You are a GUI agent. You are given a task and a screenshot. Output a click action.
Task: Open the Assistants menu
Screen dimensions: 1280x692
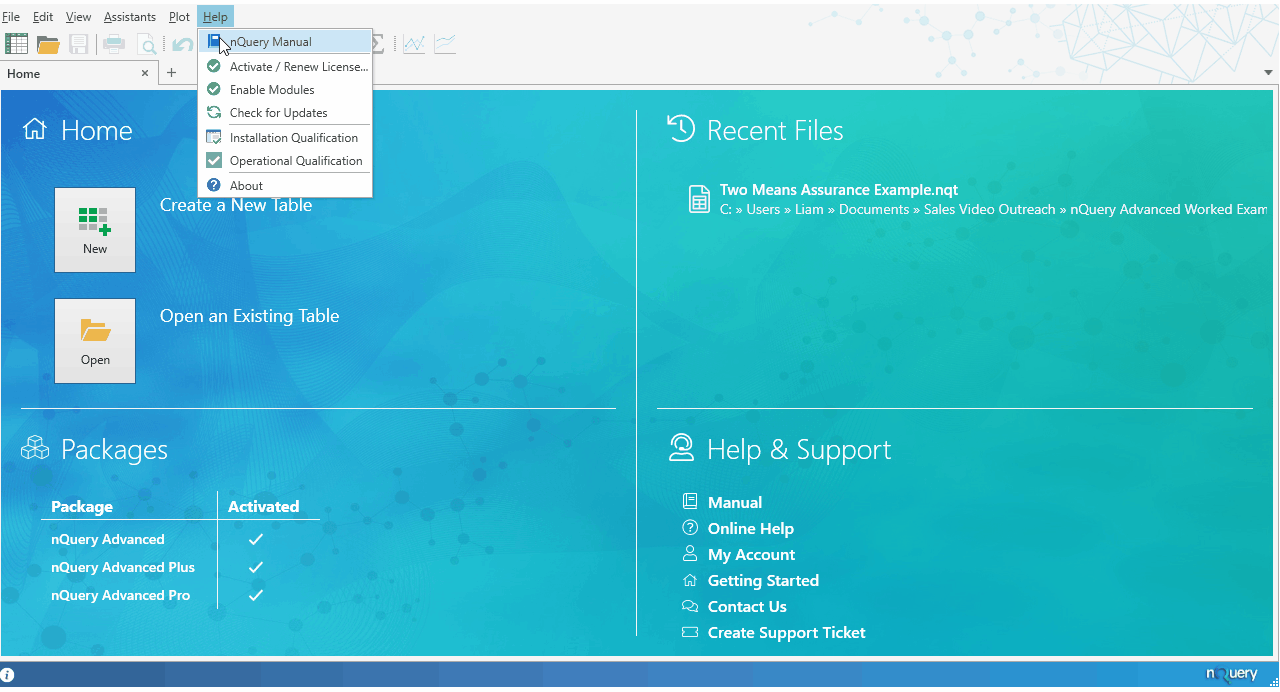pos(130,17)
